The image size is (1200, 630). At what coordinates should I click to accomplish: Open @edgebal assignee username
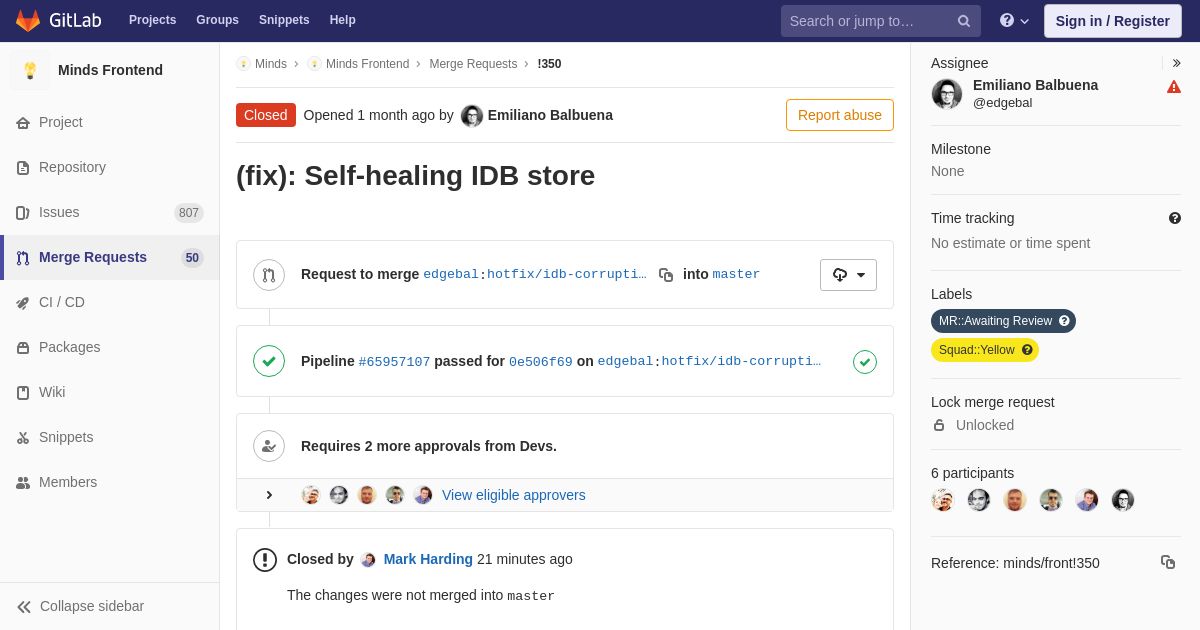pyautogui.click(x=1003, y=103)
